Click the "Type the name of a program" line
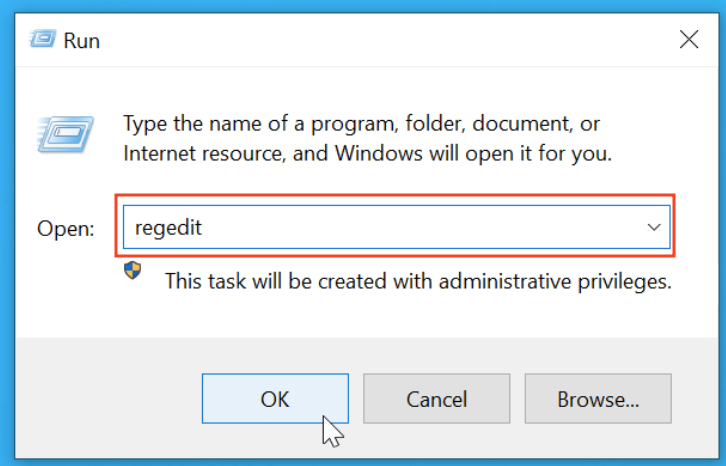Viewport: 726px width, 466px height. [360, 124]
